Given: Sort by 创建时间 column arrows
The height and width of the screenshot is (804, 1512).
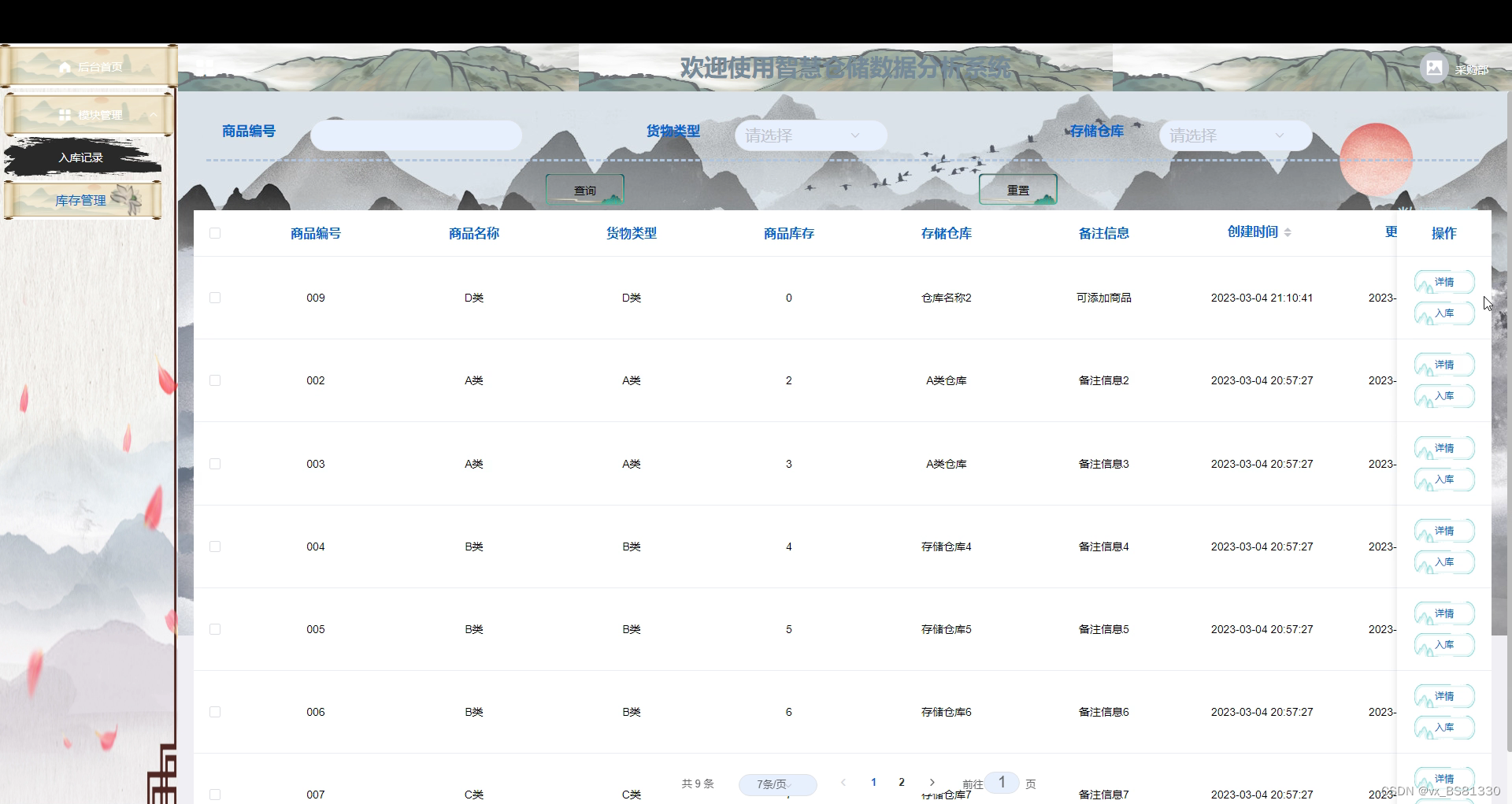Looking at the screenshot, I should pos(1288,232).
